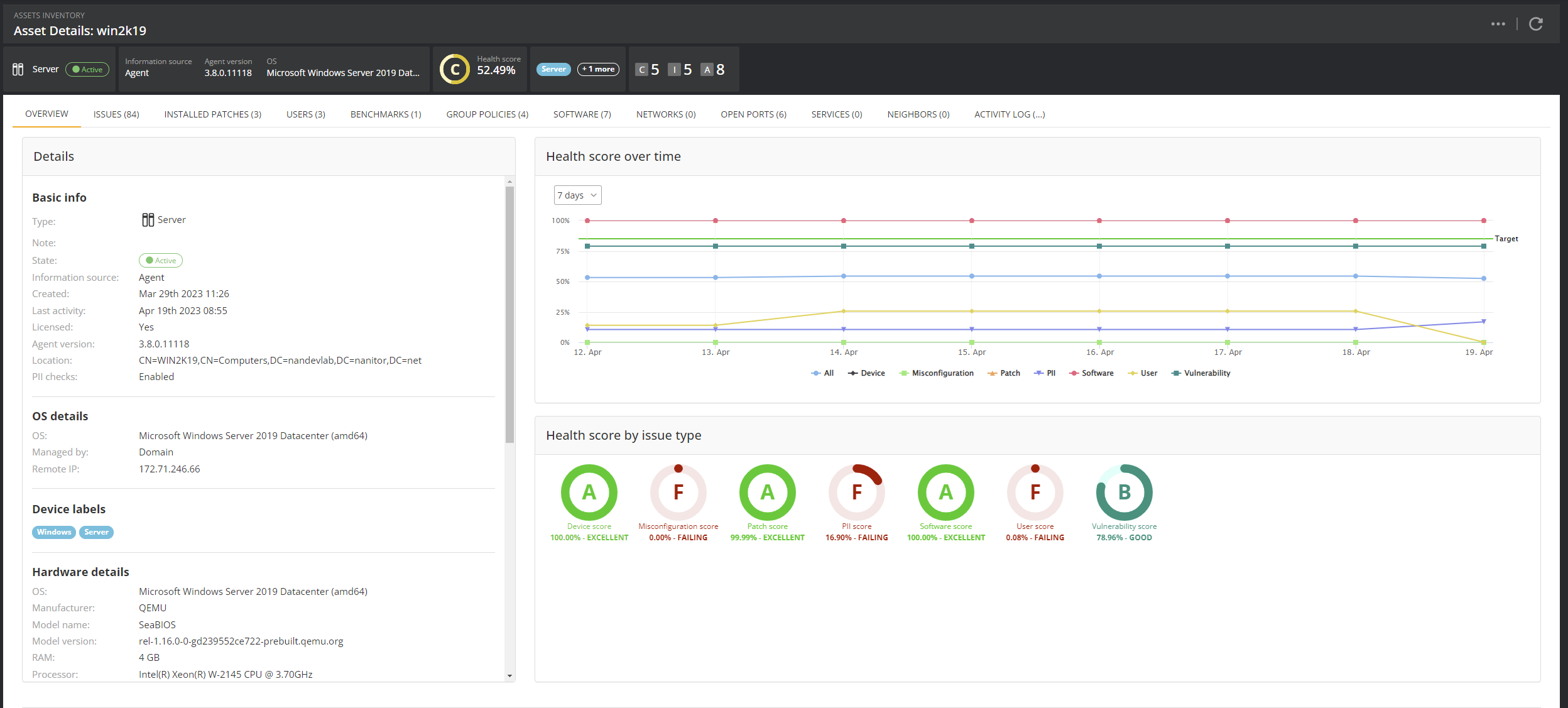Click the Server label in header

pos(553,69)
